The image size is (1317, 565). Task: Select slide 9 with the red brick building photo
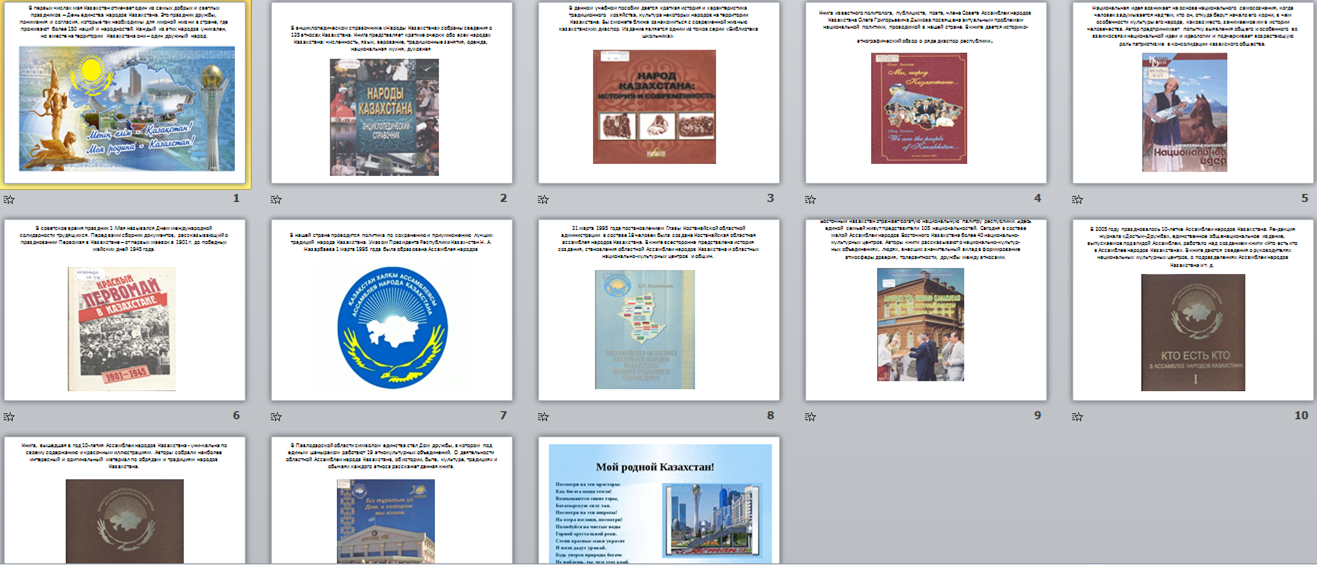tap(925, 310)
